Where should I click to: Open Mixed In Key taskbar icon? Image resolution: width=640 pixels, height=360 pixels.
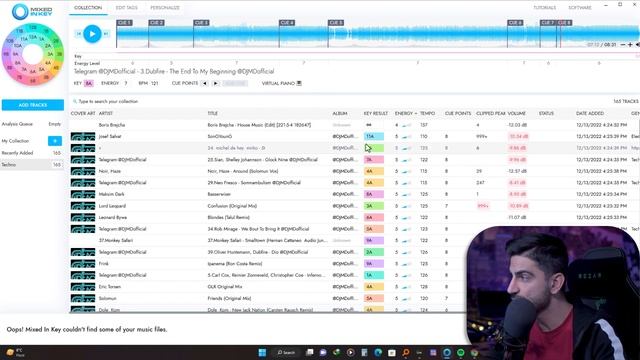pos(447,352)
